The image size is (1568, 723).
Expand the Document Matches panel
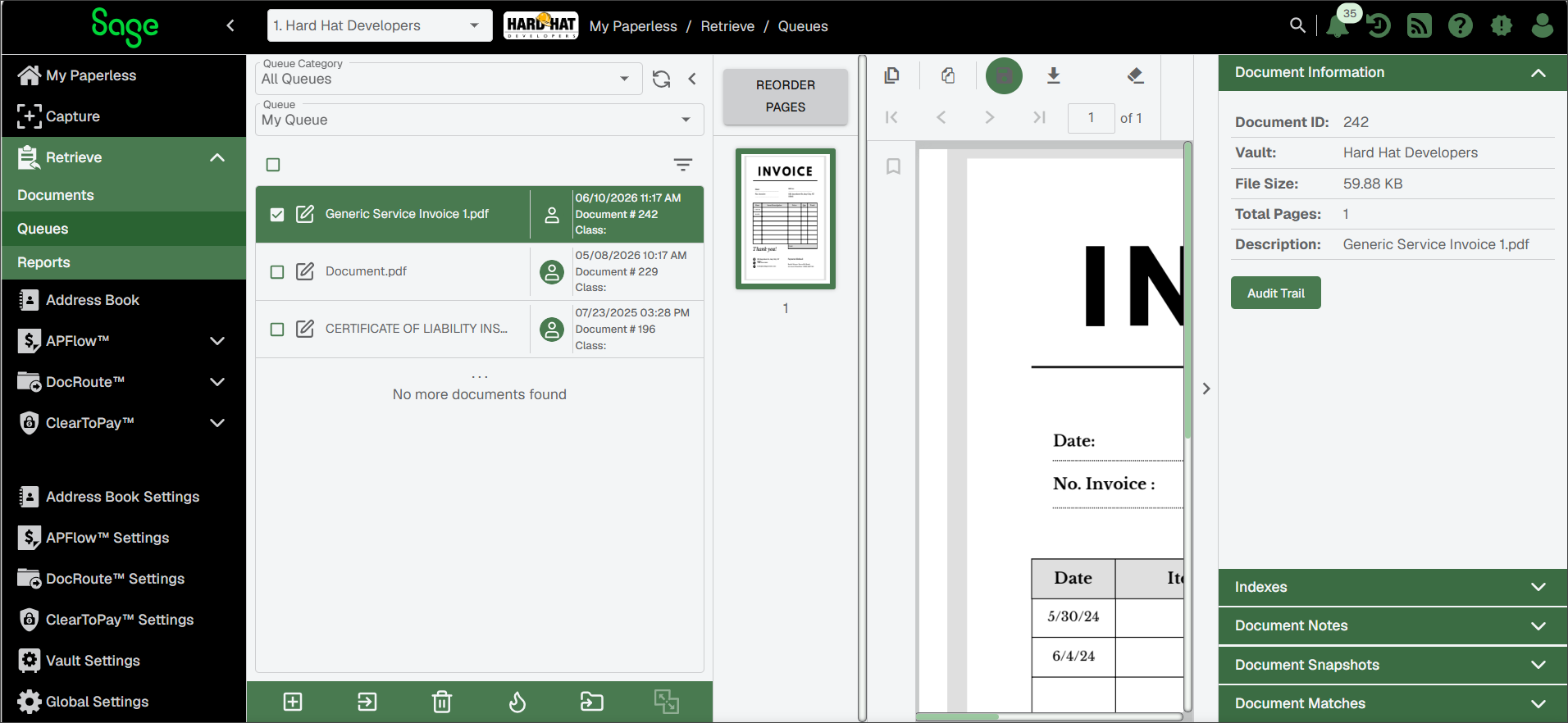pos(1393,703)
